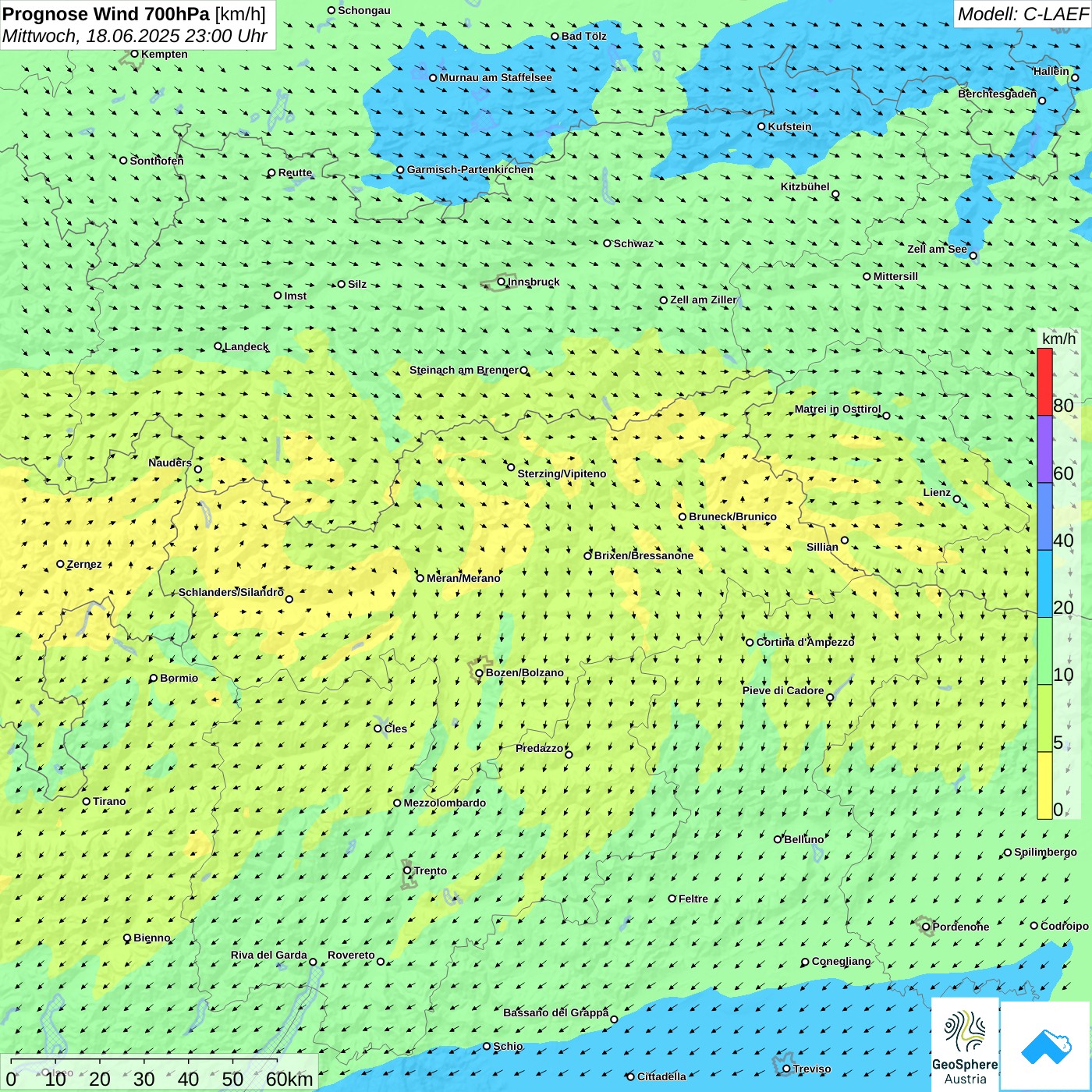Click the 'Prognose Wind 700hPa' title
This screenshot has height=1092, width=1092.
click(x=106, y=14)
